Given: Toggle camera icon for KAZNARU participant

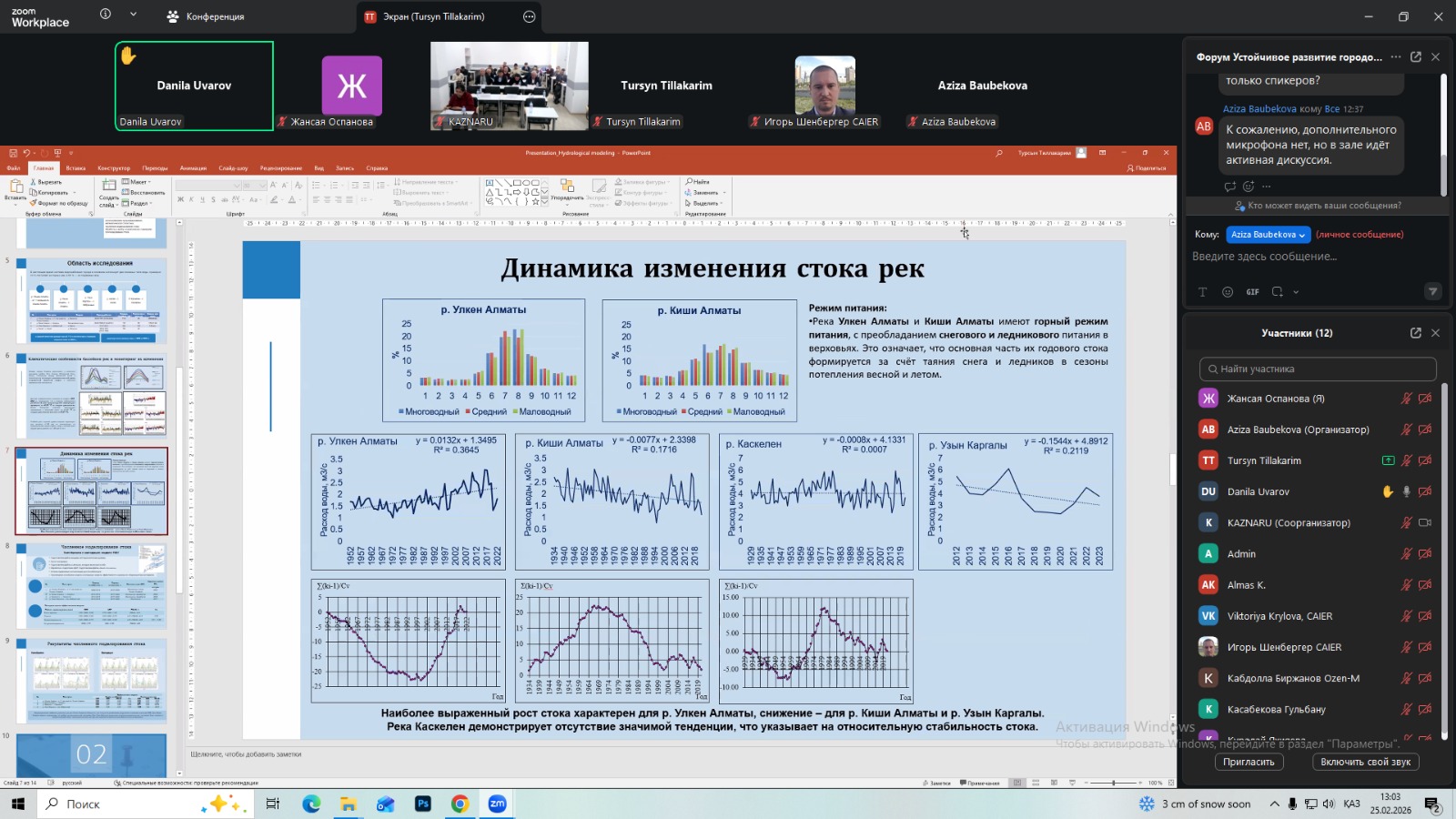Looking at the screenshot, I should pos(1425,522).
